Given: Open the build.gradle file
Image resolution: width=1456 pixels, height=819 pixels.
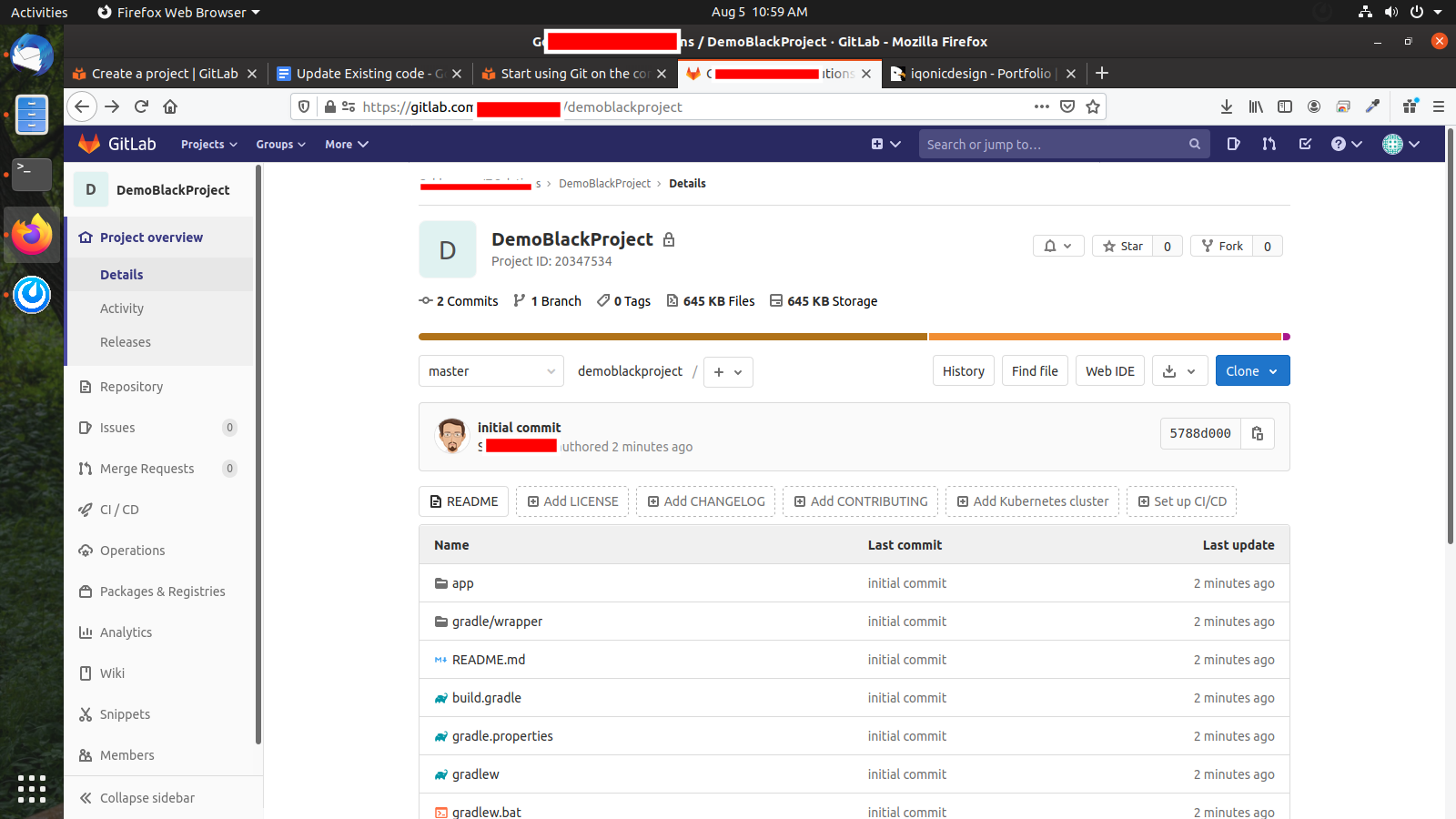Looking at the screenshot, I should pyautogui.click(x=486, y=698).
